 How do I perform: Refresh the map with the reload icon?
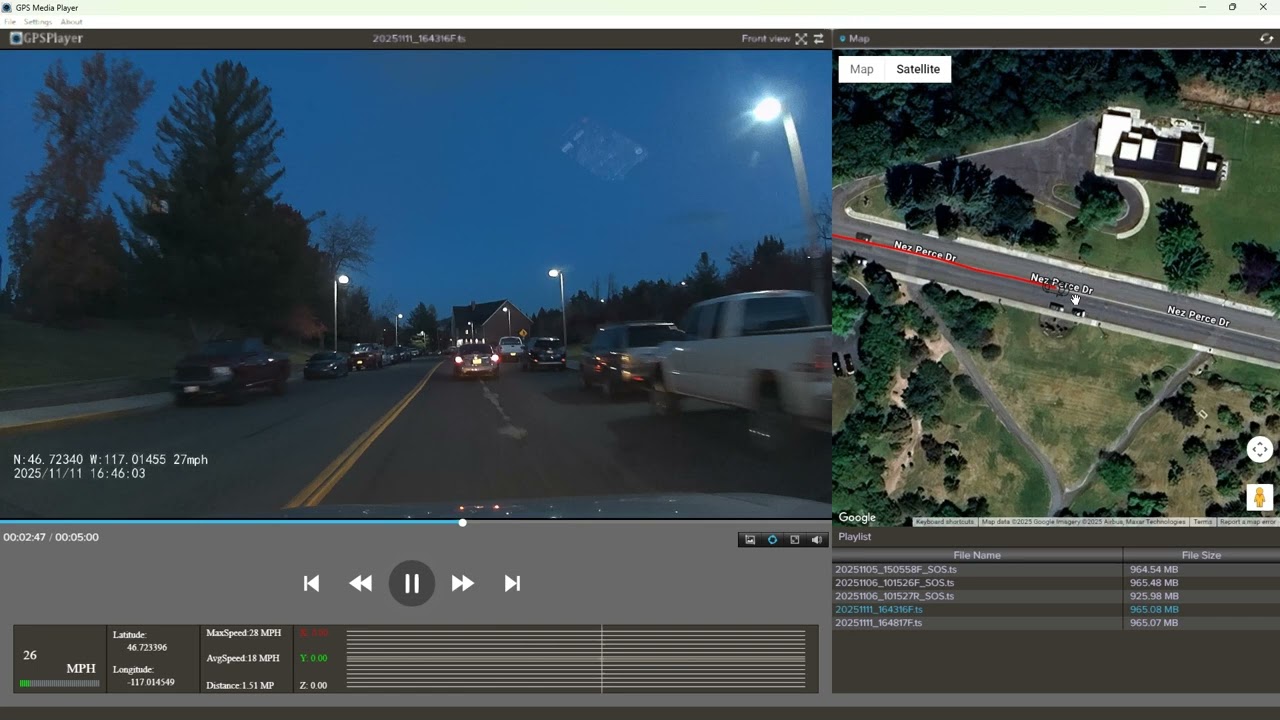(x=1266, y=39)
